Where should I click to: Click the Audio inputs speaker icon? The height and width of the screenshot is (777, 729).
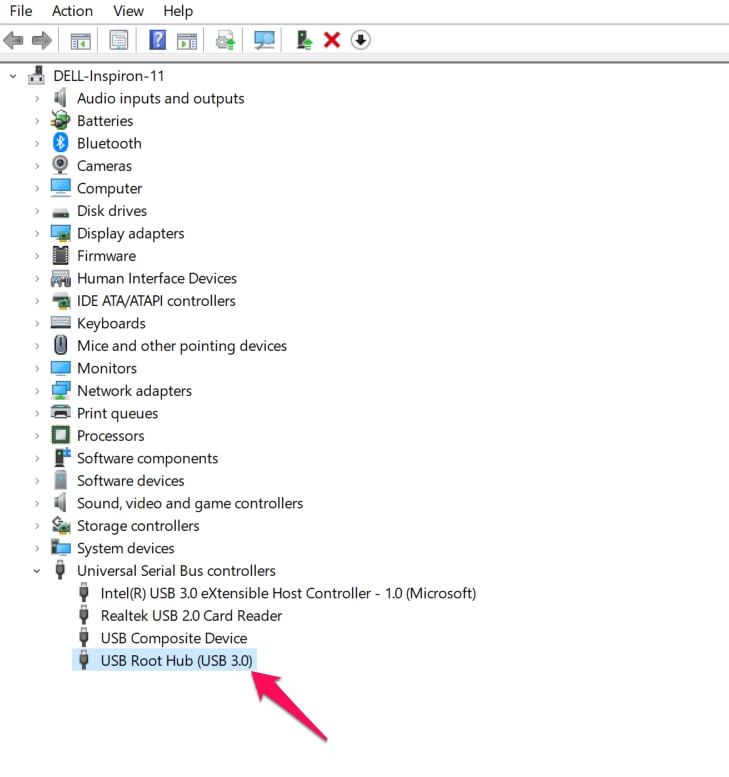tap(60, 98)
